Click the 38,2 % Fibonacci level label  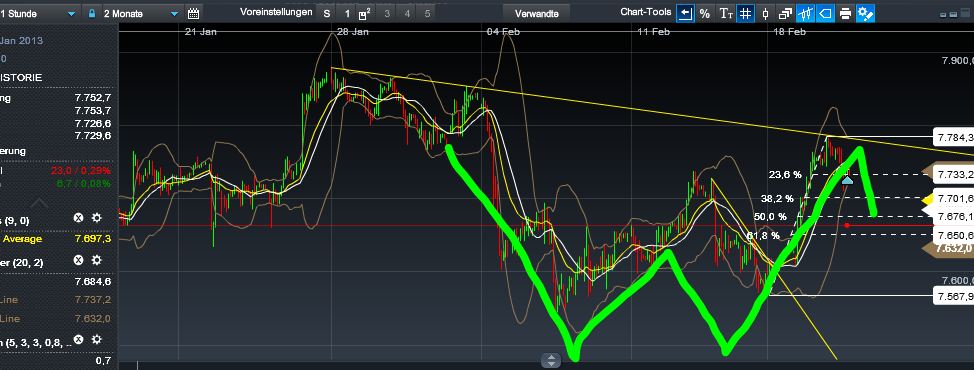[777, 199]
